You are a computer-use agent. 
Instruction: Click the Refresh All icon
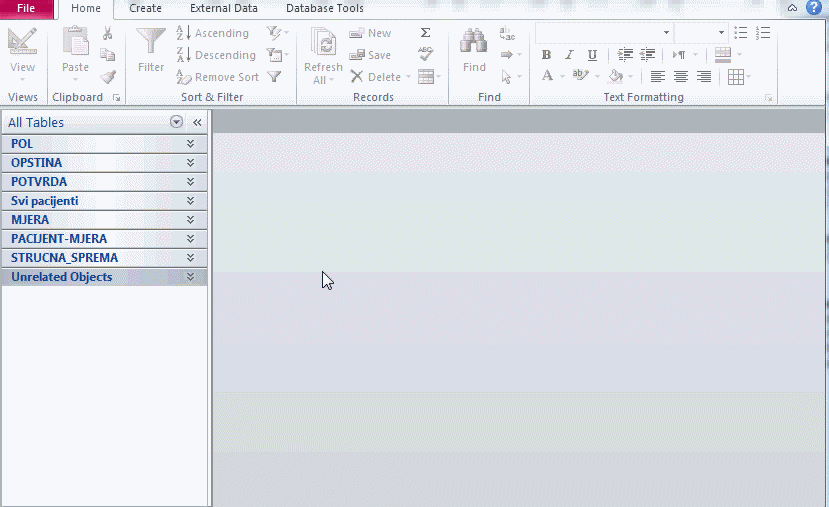[x=323, y=42]
